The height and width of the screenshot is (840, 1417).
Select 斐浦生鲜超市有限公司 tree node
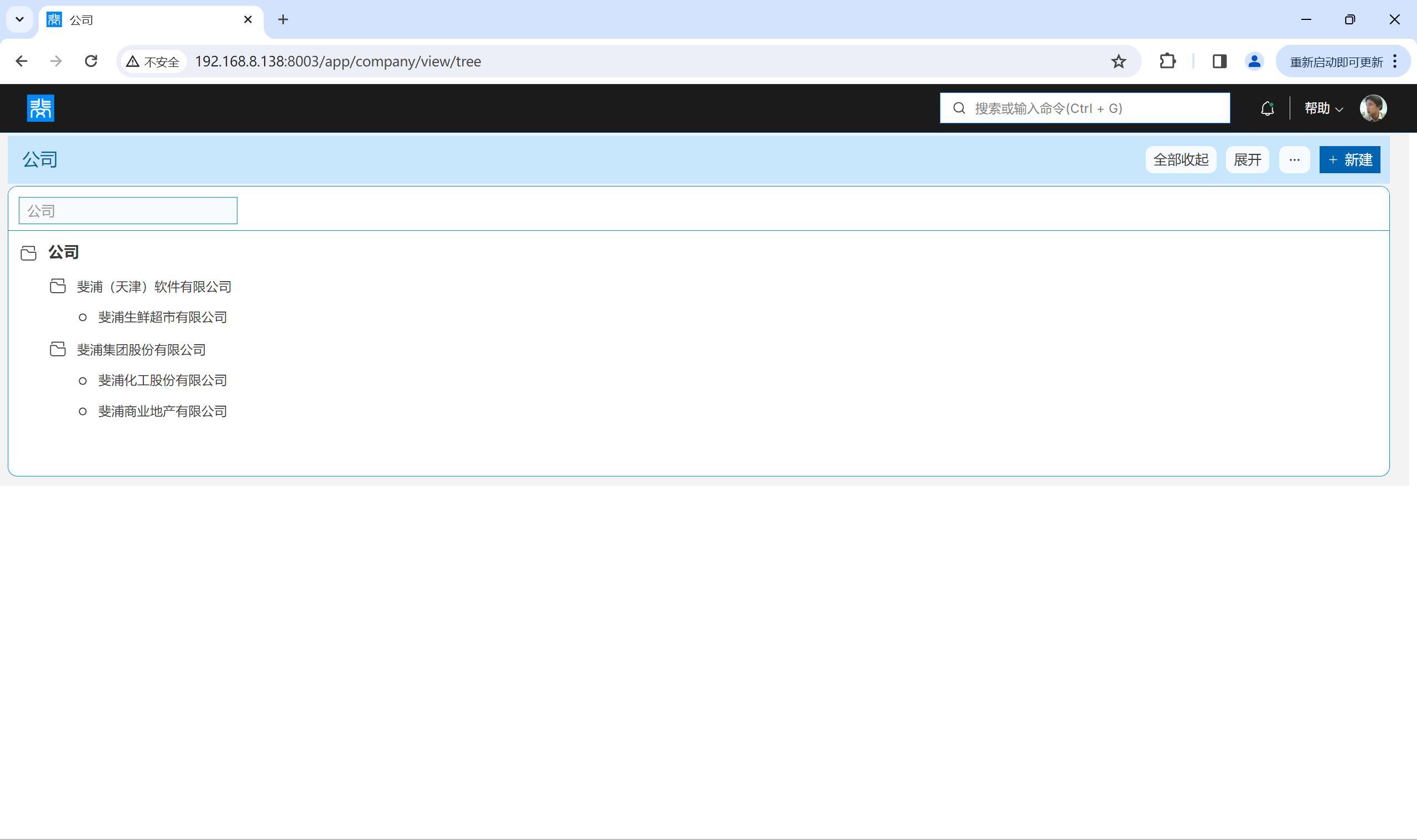tap(163, 318)
